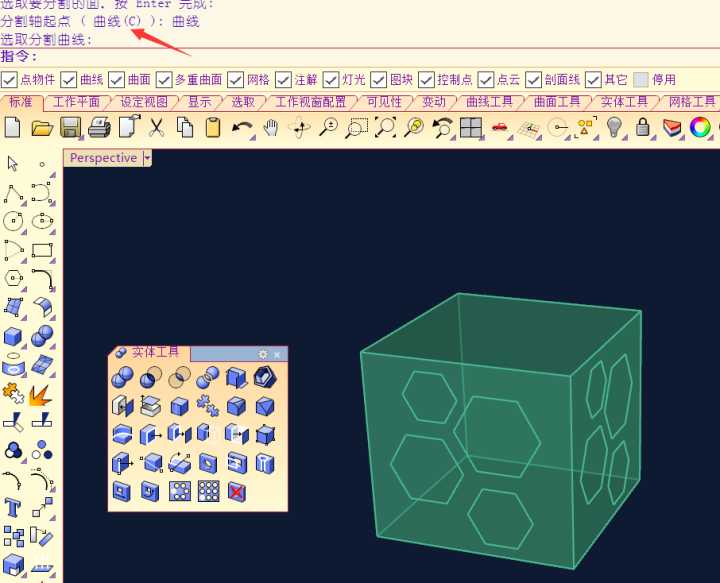Switch to the 实体工具 toolbar tab
The image size is (720, 583).
[624, 102]
